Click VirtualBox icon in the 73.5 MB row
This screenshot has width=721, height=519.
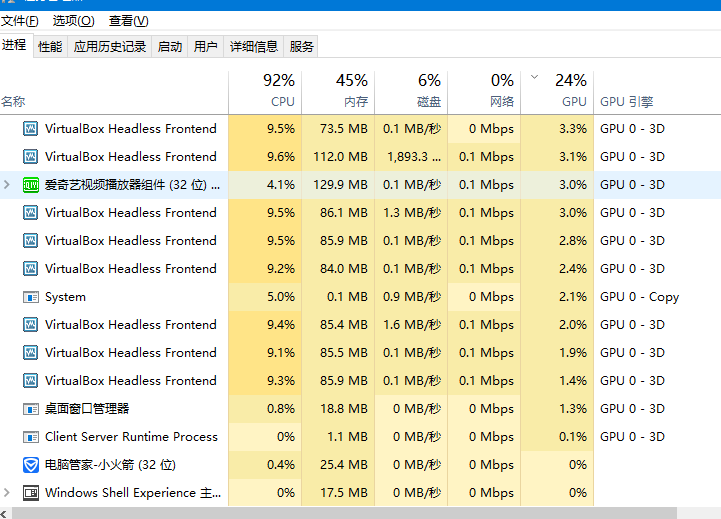[x=30, y=129]
